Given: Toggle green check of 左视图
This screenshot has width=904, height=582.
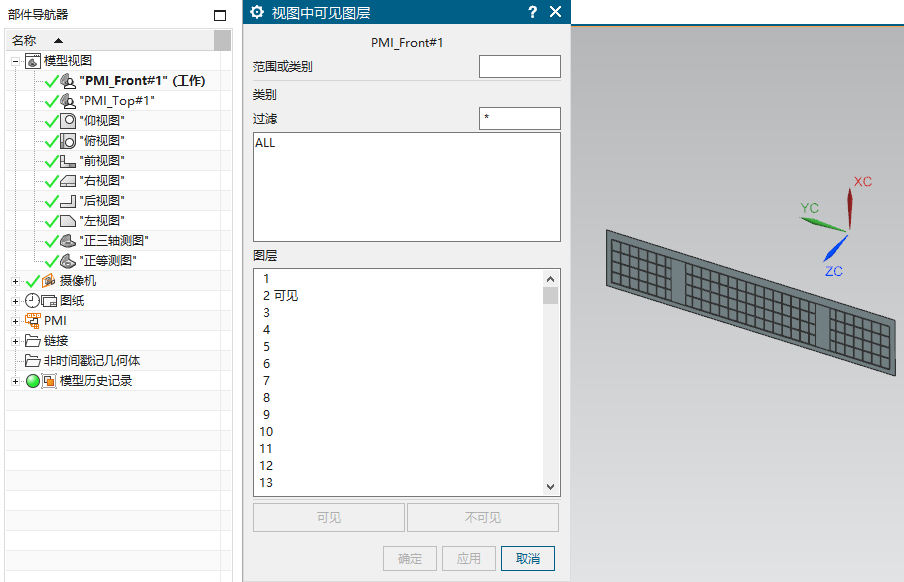Looking at the screenshot, I should coord(52,221).
